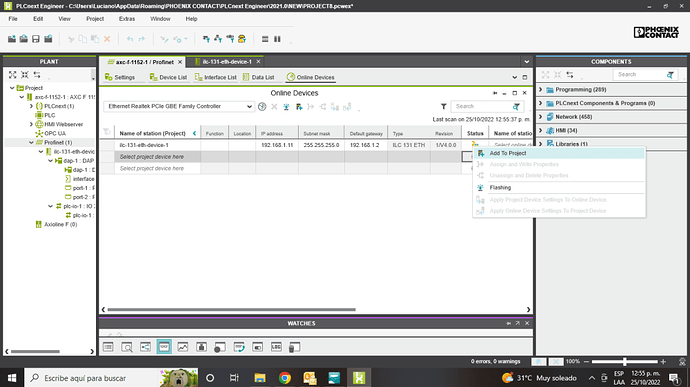Open the Device List editor tab
The image size is (690, 387).
click(168, 77)
